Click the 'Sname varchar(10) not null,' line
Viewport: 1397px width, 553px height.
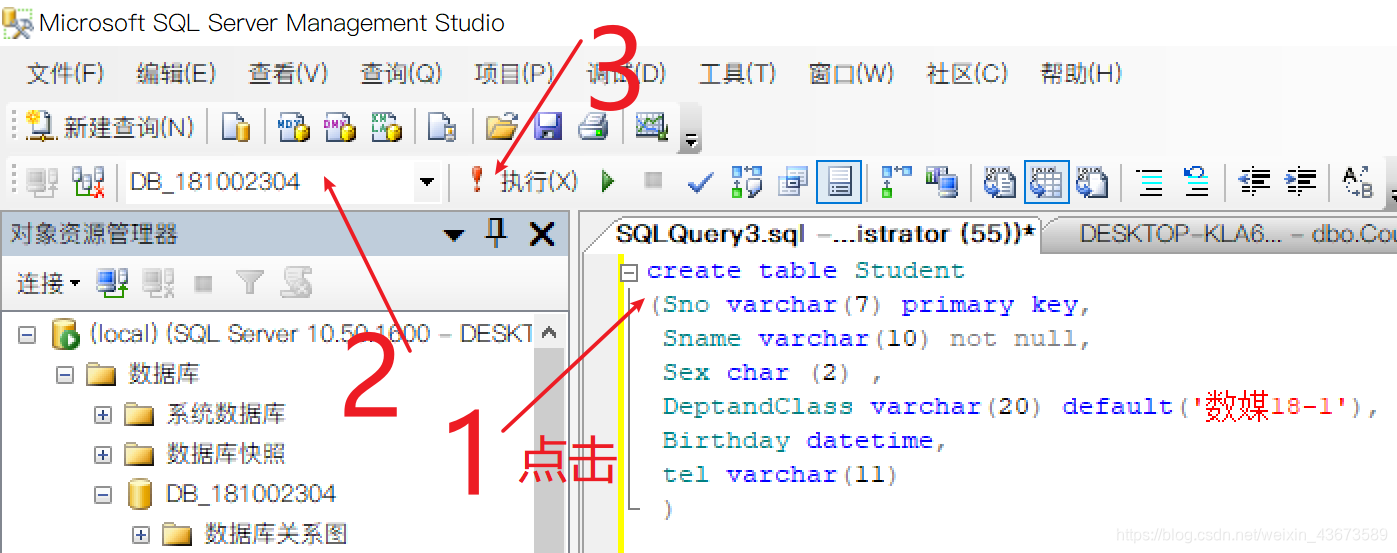876,338
